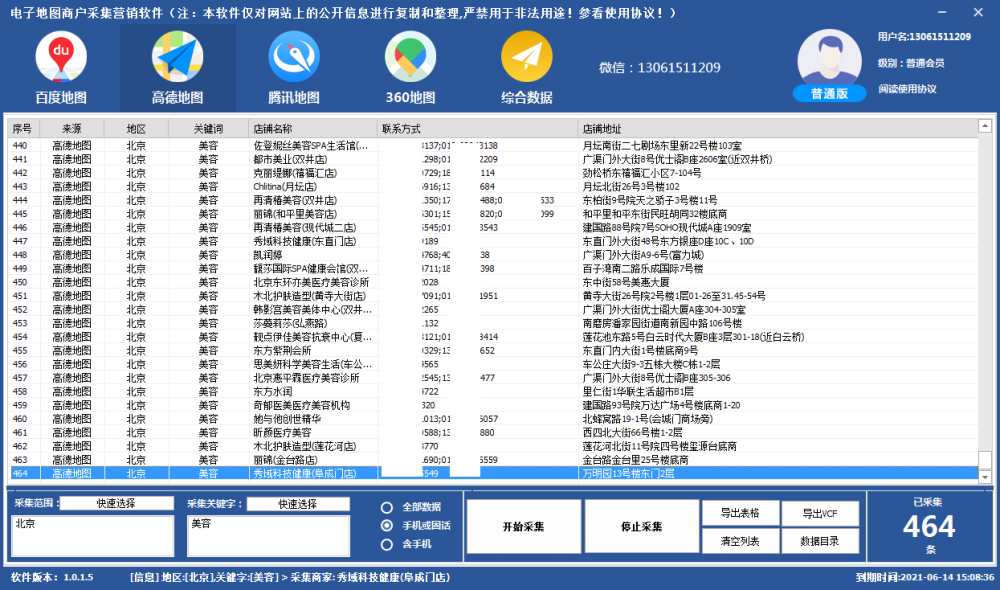
Task: Sort by the 地区 column header
Action: (136, 129)
